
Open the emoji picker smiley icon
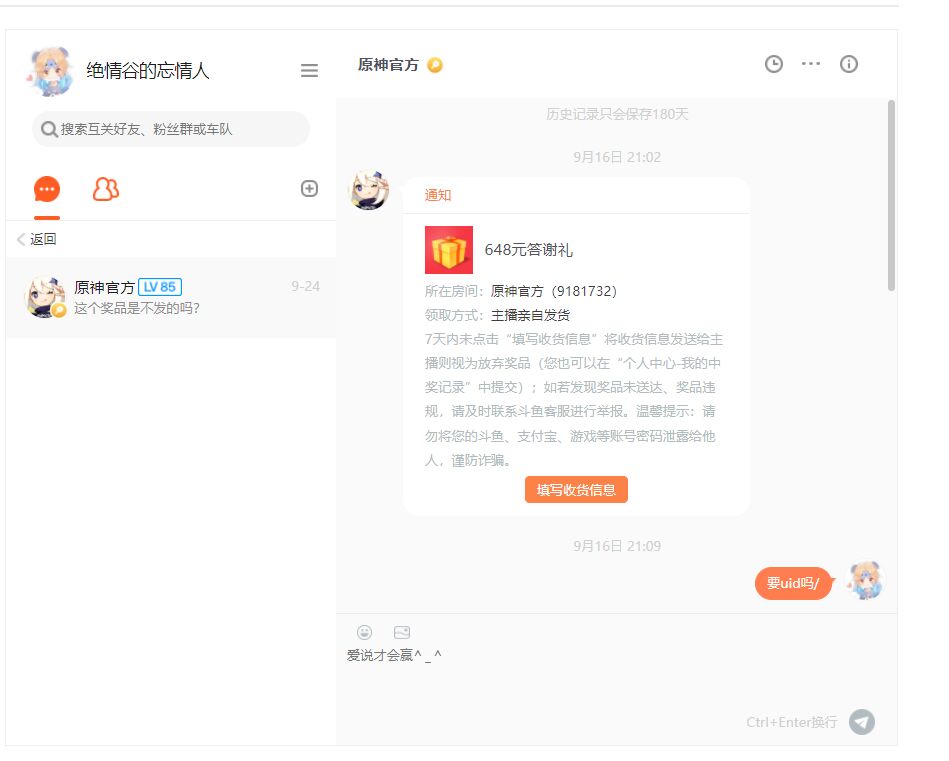[364, 633]
